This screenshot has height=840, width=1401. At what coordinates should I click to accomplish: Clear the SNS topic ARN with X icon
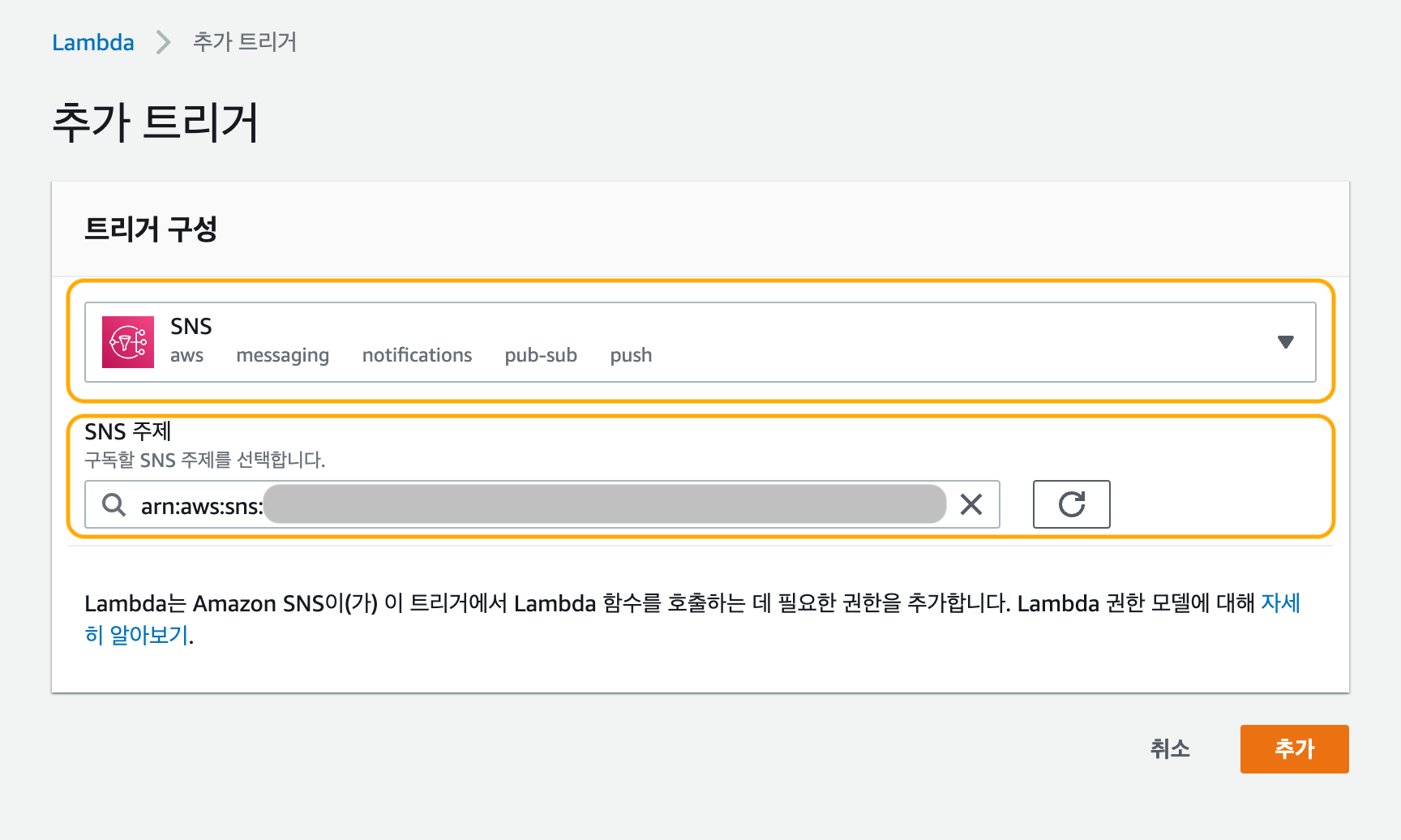point(970,504)
